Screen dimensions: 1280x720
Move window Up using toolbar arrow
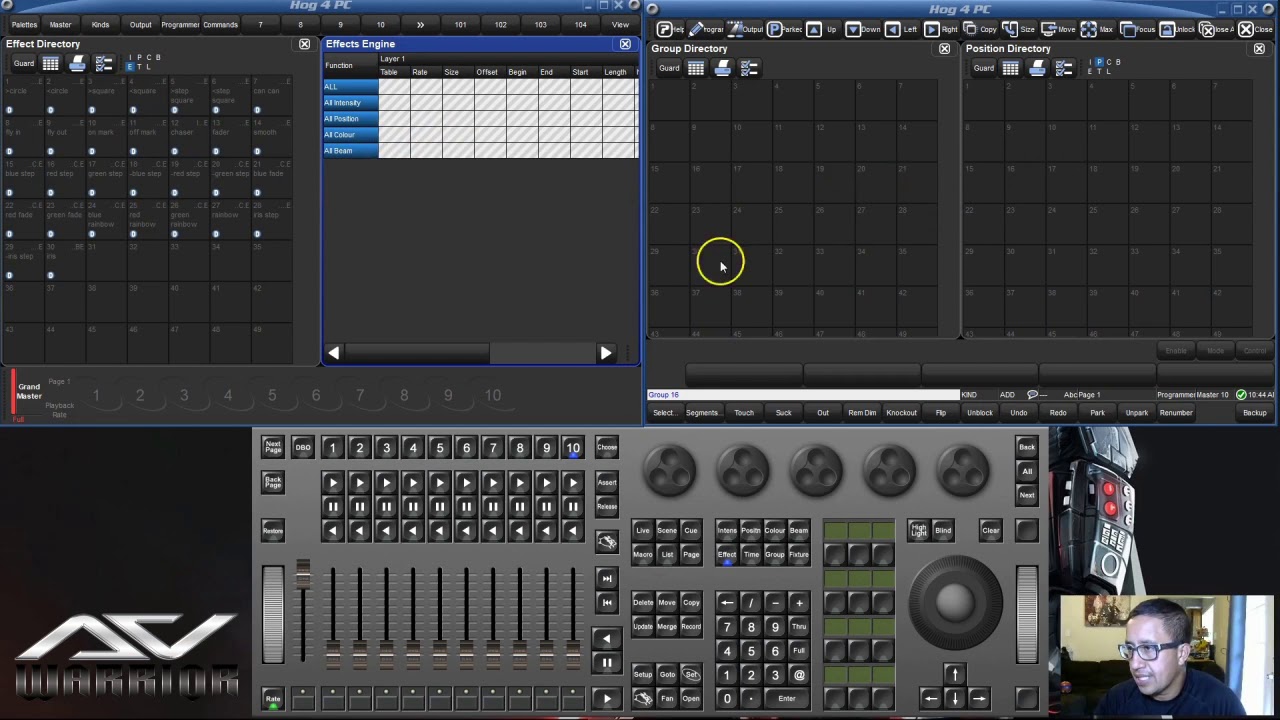[x=823, y=29]
